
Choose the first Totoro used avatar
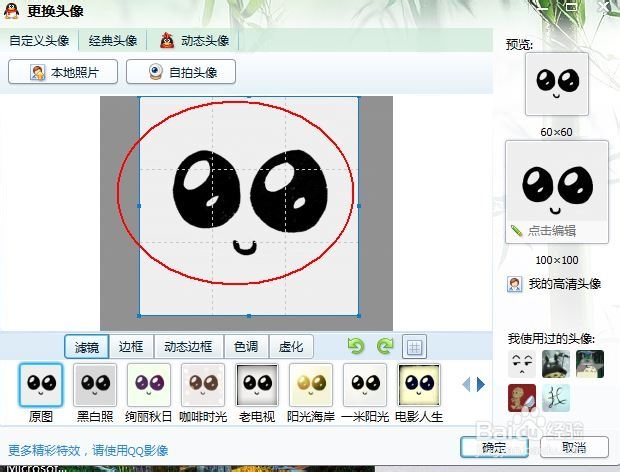coord(556,364)
